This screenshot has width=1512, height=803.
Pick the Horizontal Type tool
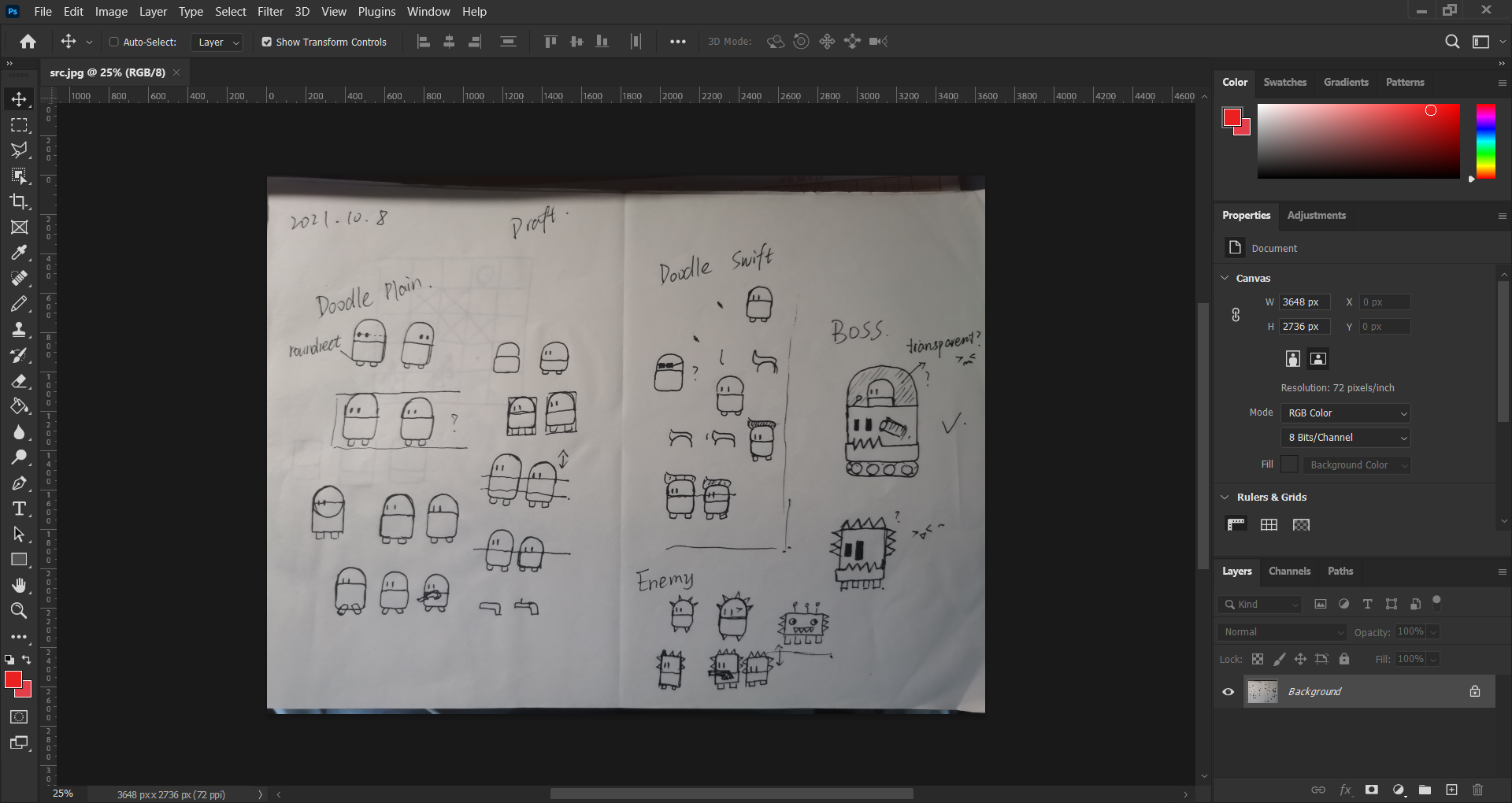click(19, 509)
